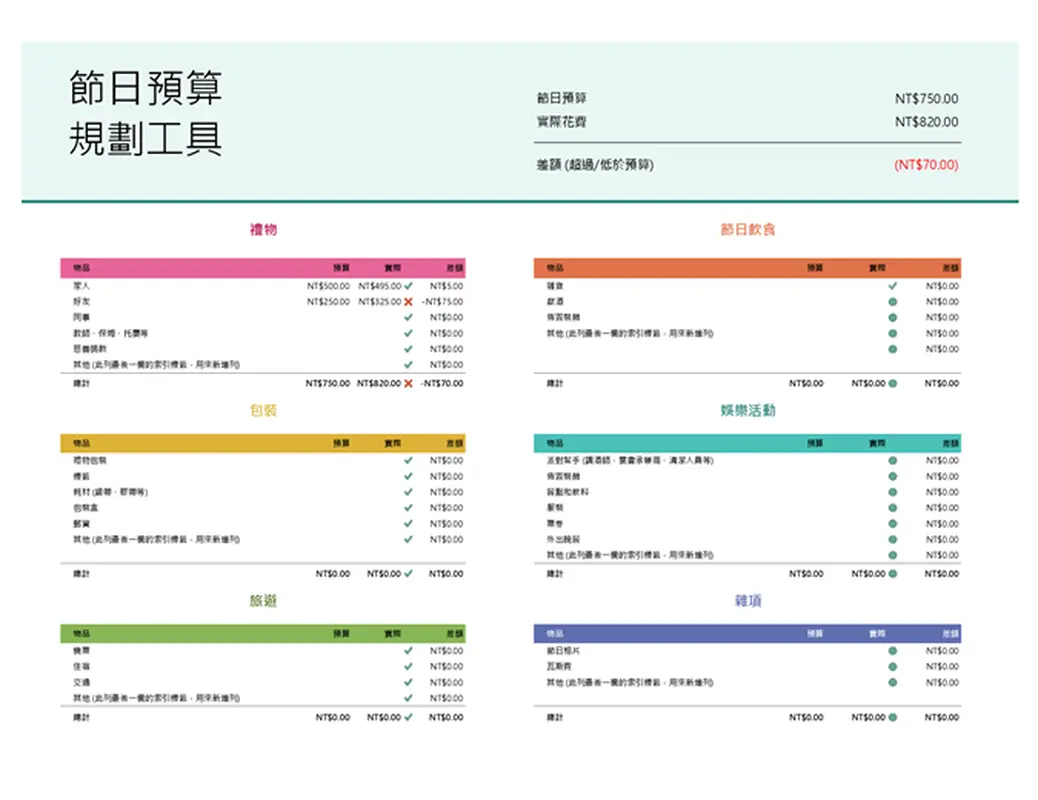The width and height of the screenshot is (1038, 800).
Task: Select the 雜項 section heading
Action: pyautogui.click(x=747, y=601)
